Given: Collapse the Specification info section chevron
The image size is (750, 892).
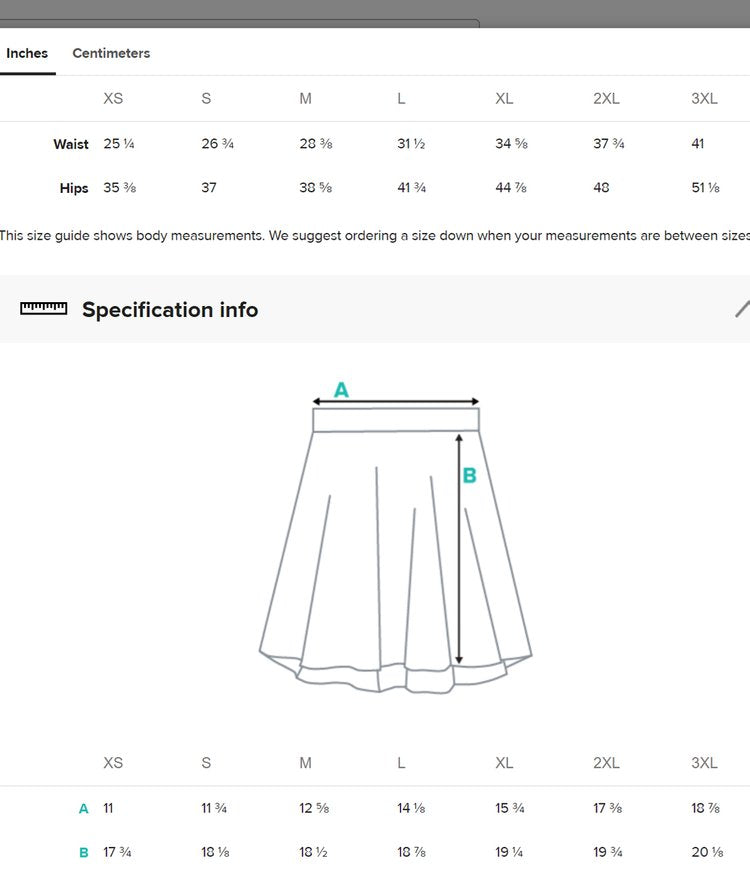Looking at the screenshot, I should (742, 309).
